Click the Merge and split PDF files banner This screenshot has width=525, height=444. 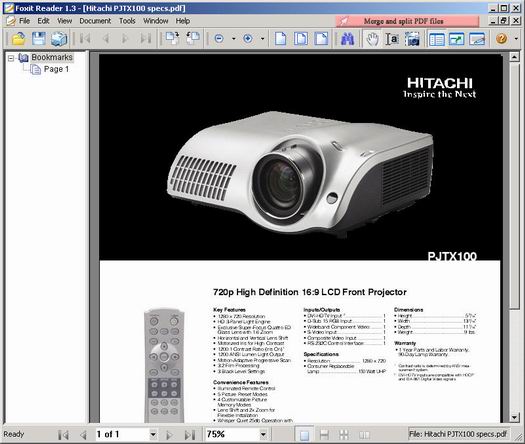407,21
